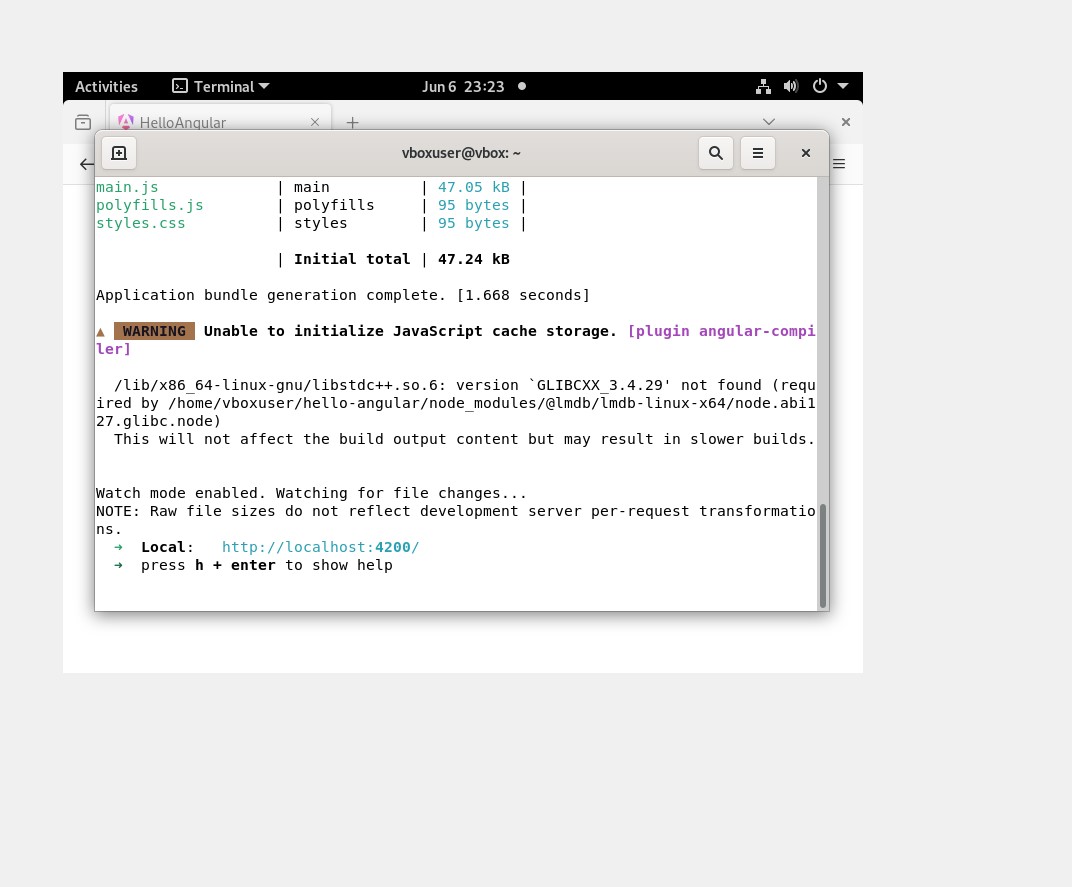Screen dimensions: 1072x887
Task: Click the network status icon
Action: point(764,87)
